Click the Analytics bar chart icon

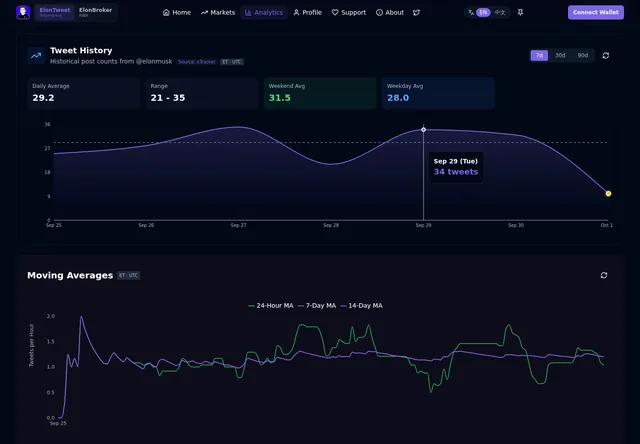click(x=248, y=13)
